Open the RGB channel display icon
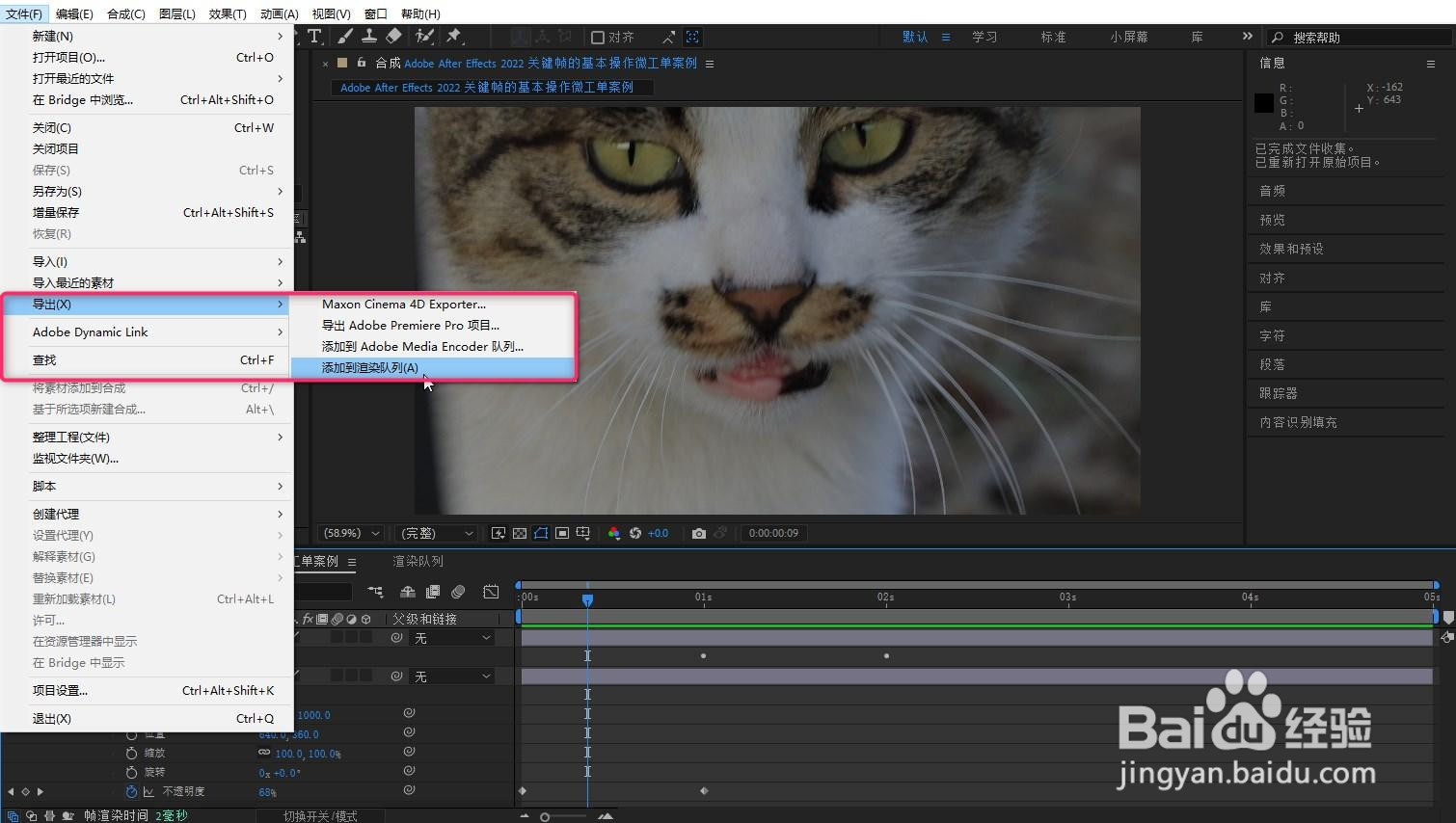The height and width of the screenshot is (823, 1456). 614,533
